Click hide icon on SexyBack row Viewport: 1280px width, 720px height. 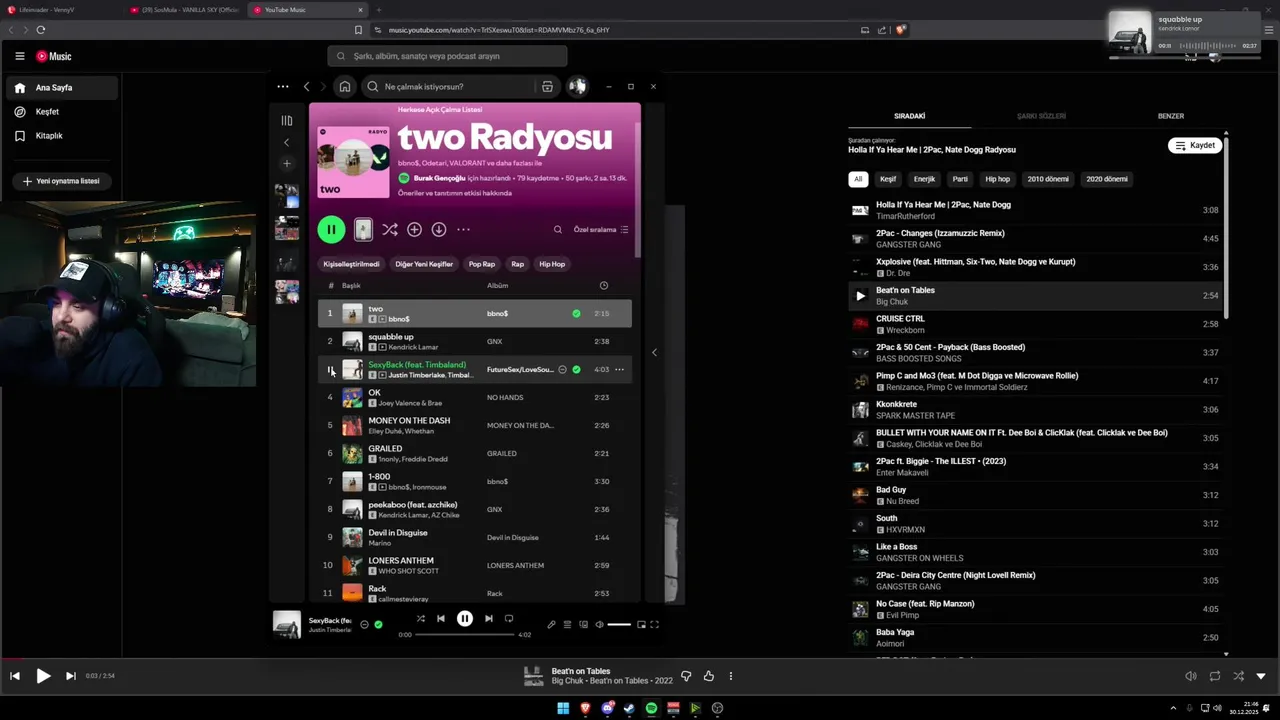(x=562, y=370)
